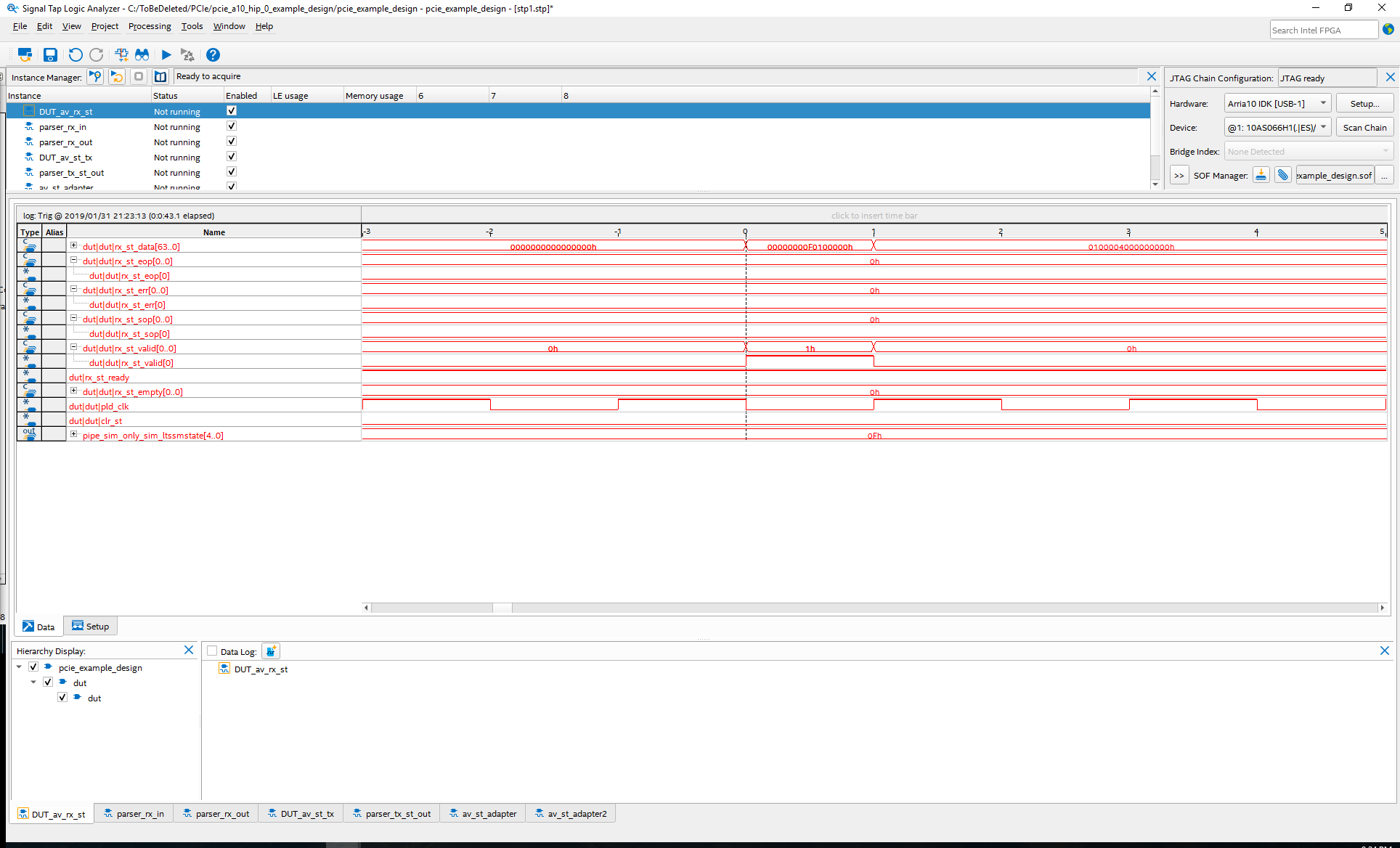Click the globe icon next to search

pos(1388,29)
